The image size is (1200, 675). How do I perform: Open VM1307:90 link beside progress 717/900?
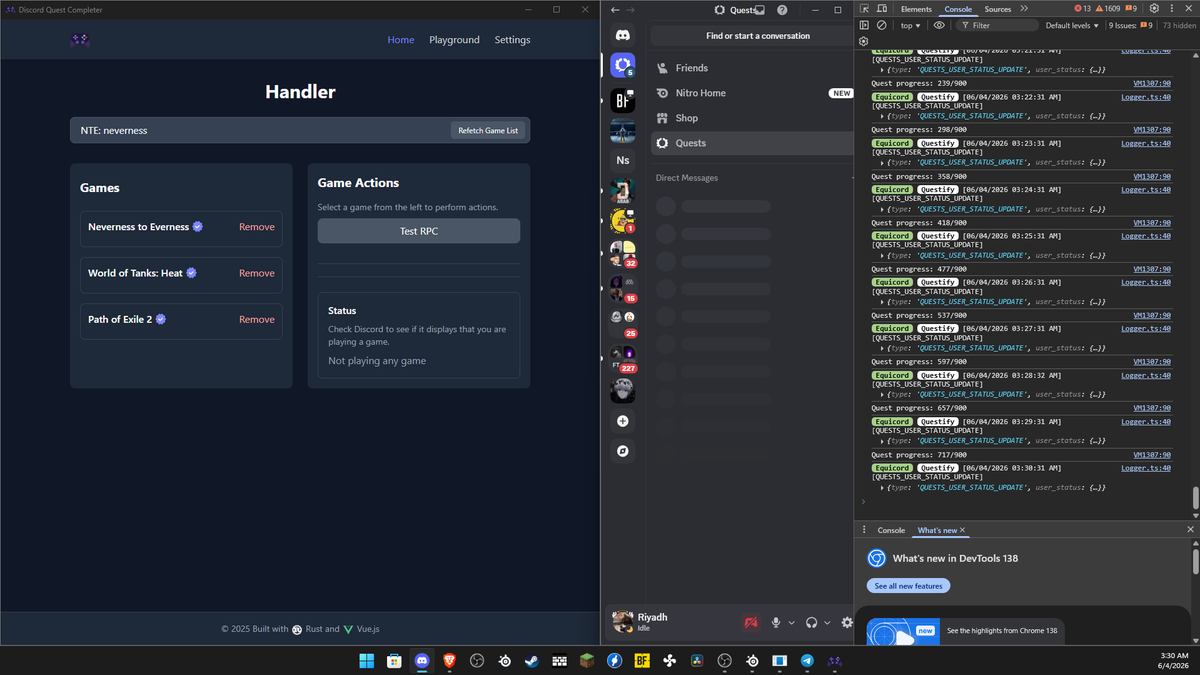[x=1152, y=455]
